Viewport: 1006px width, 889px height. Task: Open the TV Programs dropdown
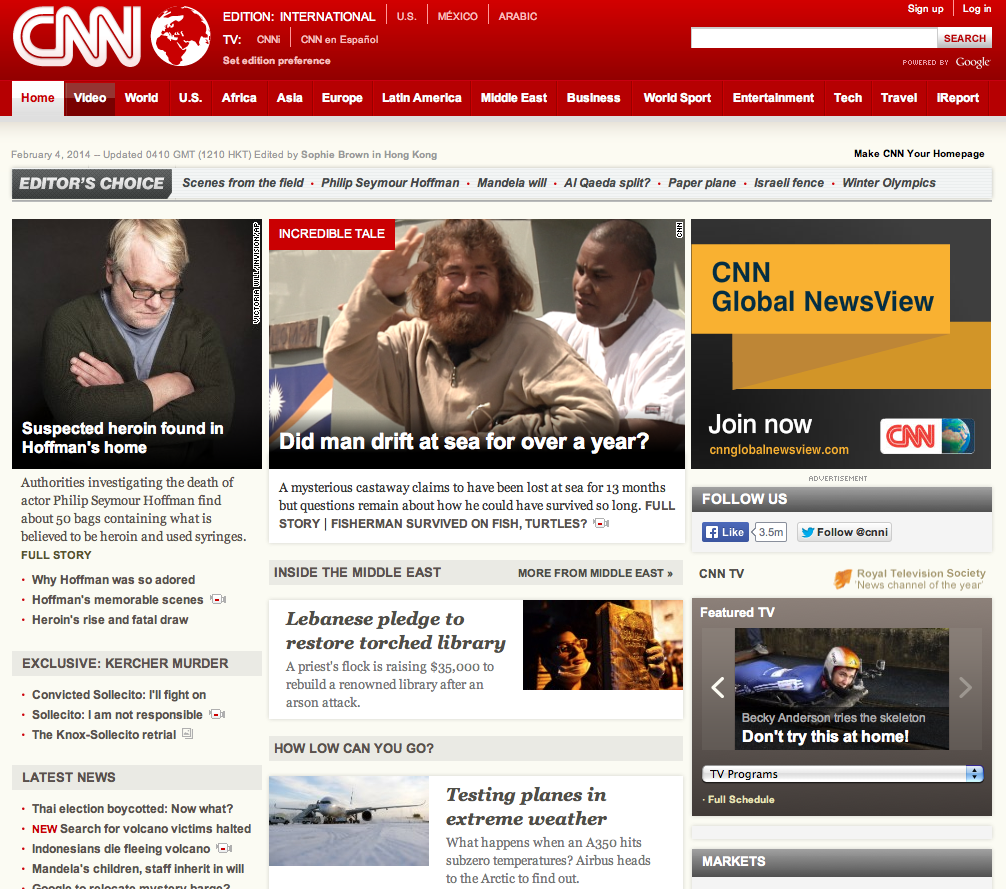tap(842, 774)
